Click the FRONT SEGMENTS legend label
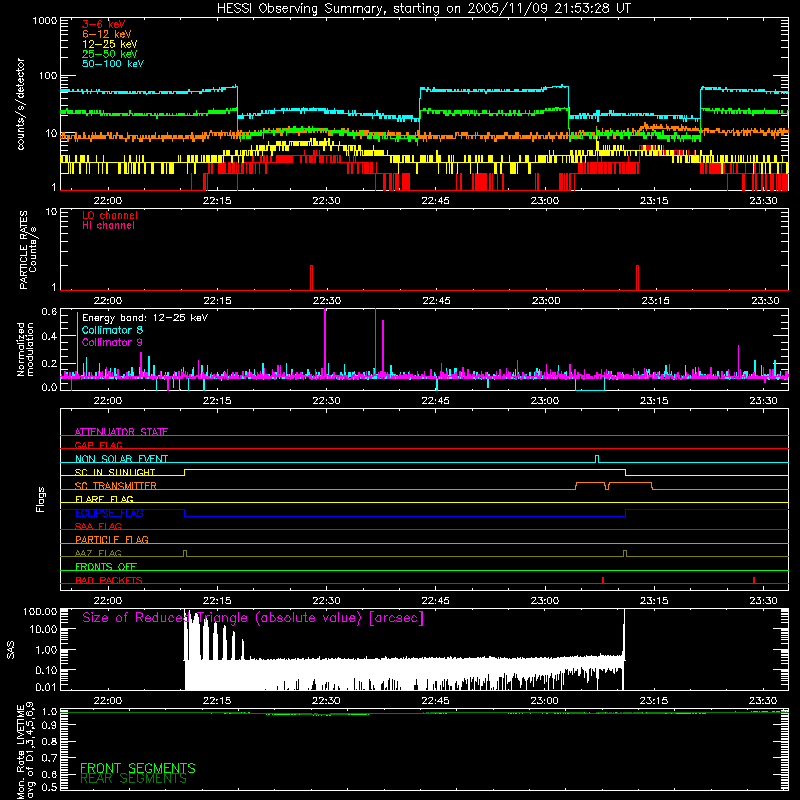The height and width of the screenshot is (800, 800). click(138, 768)
